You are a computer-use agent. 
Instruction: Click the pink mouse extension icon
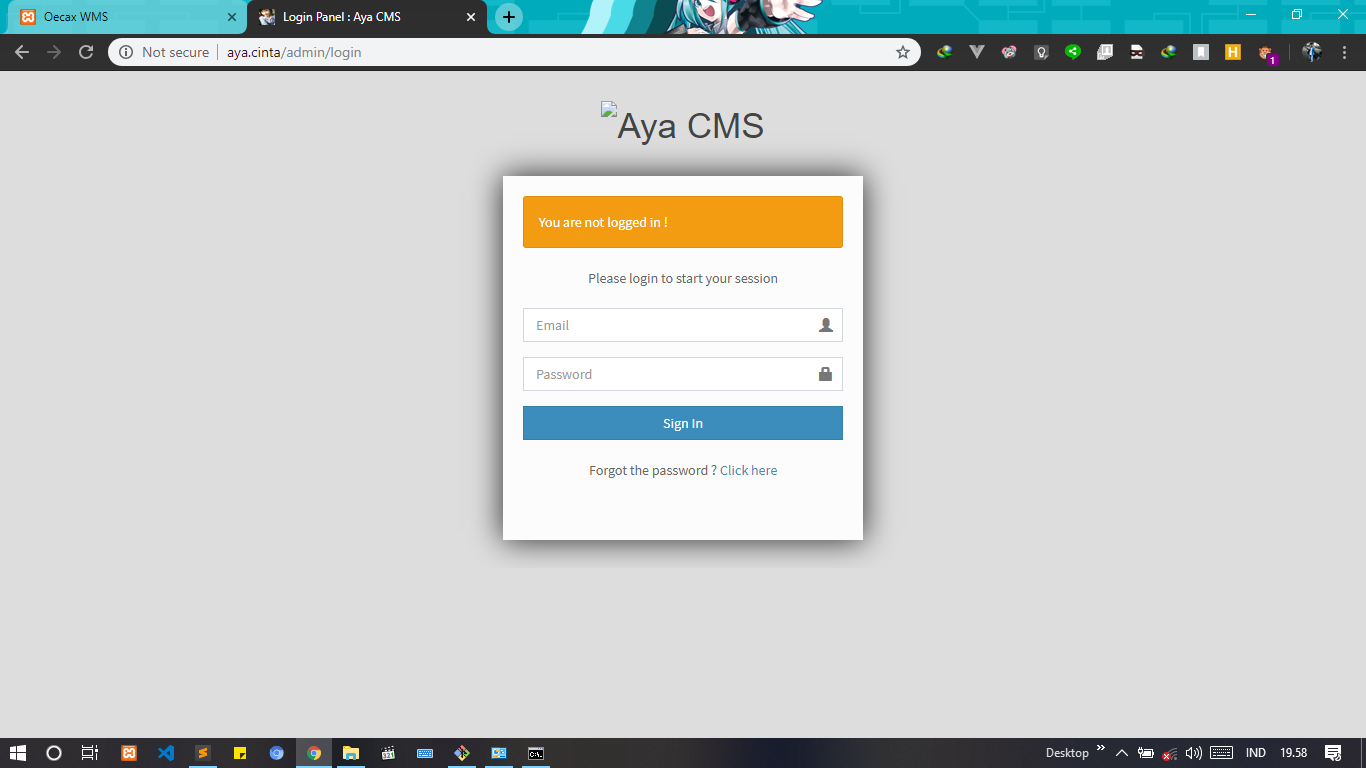1009,52
